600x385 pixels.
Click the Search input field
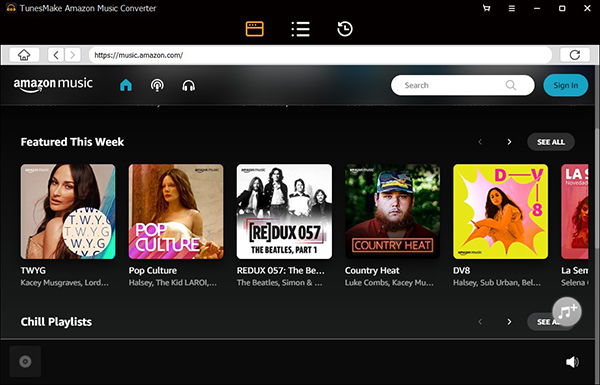coord(462,85)
